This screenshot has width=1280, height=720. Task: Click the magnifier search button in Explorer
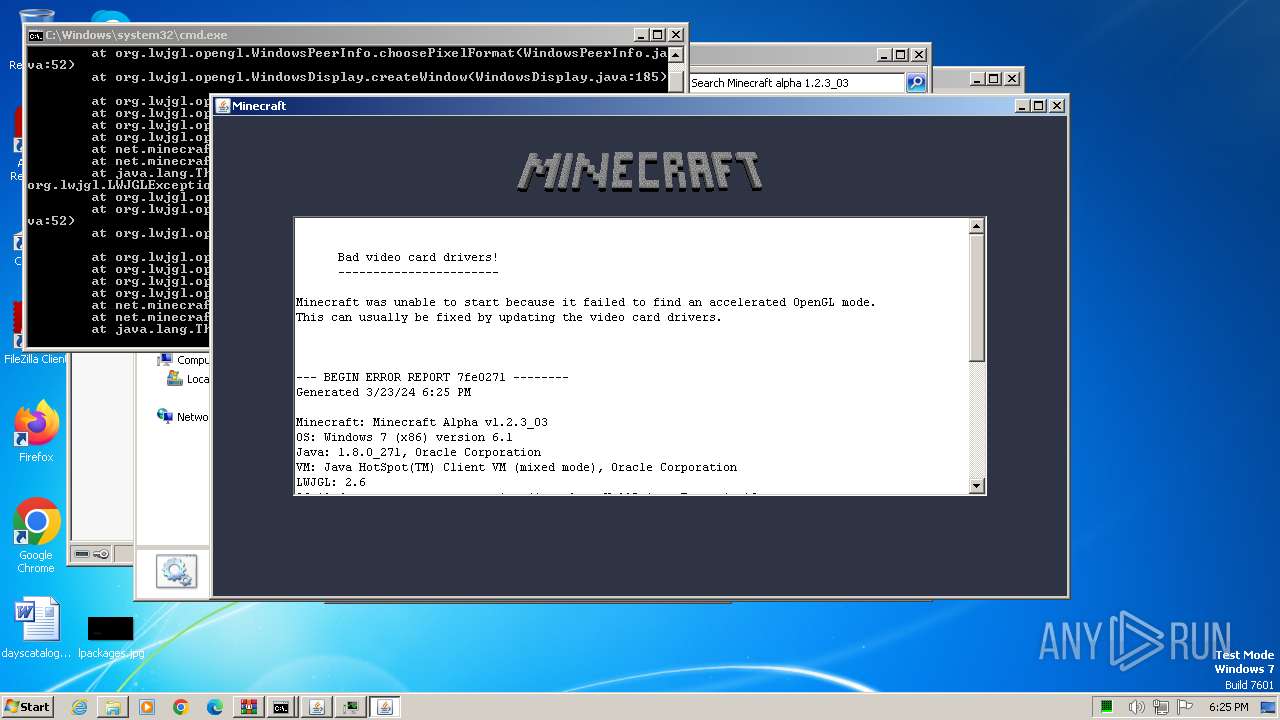click(916, 83)
